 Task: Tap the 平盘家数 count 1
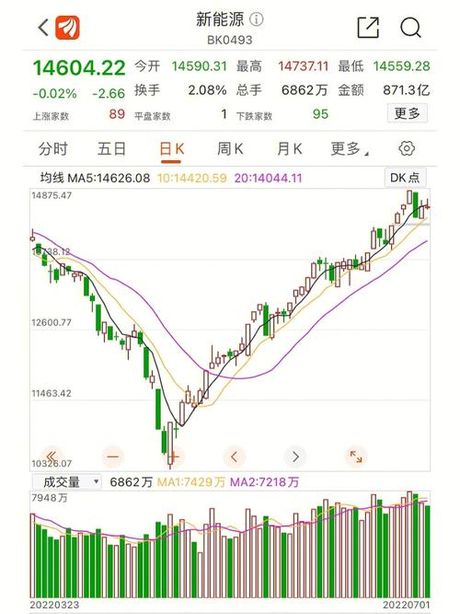[x=224, y=114]
